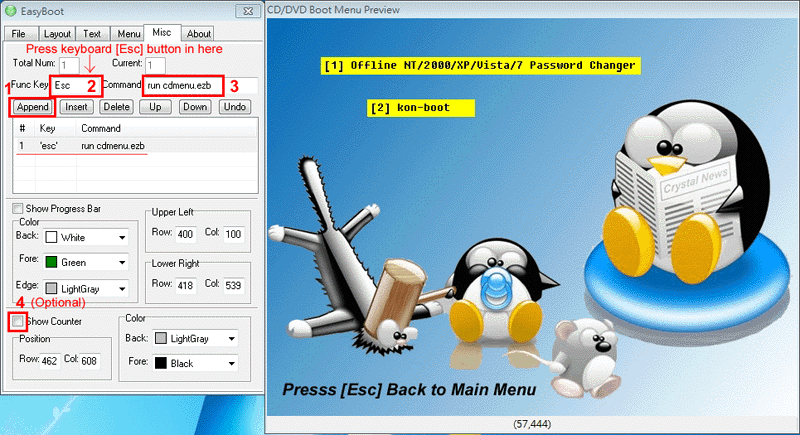Focus the Func Key input box
Viewport: 800px width, 435px height.
[x=76, y=86]
